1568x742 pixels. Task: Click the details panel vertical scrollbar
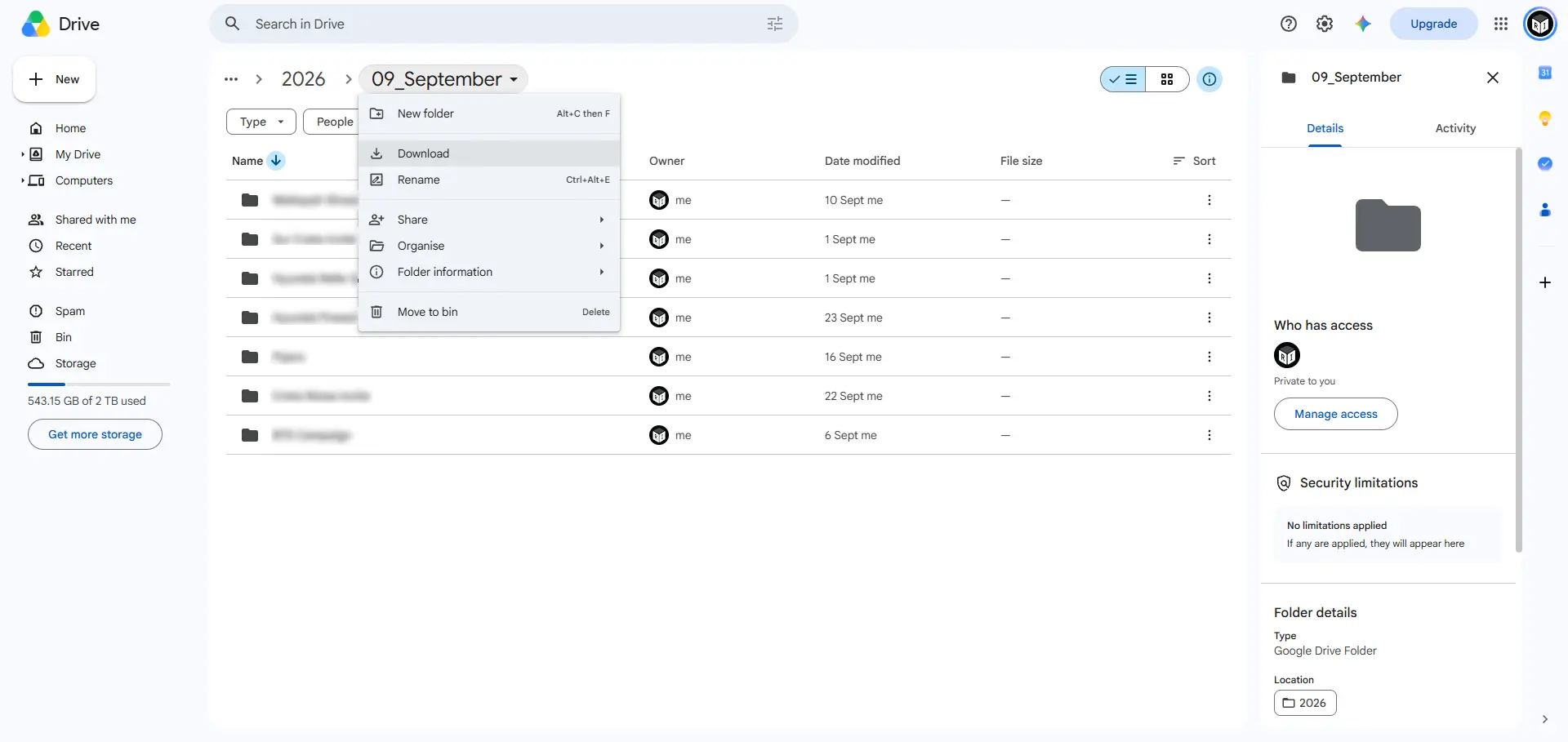click(x=1519, y=349)
